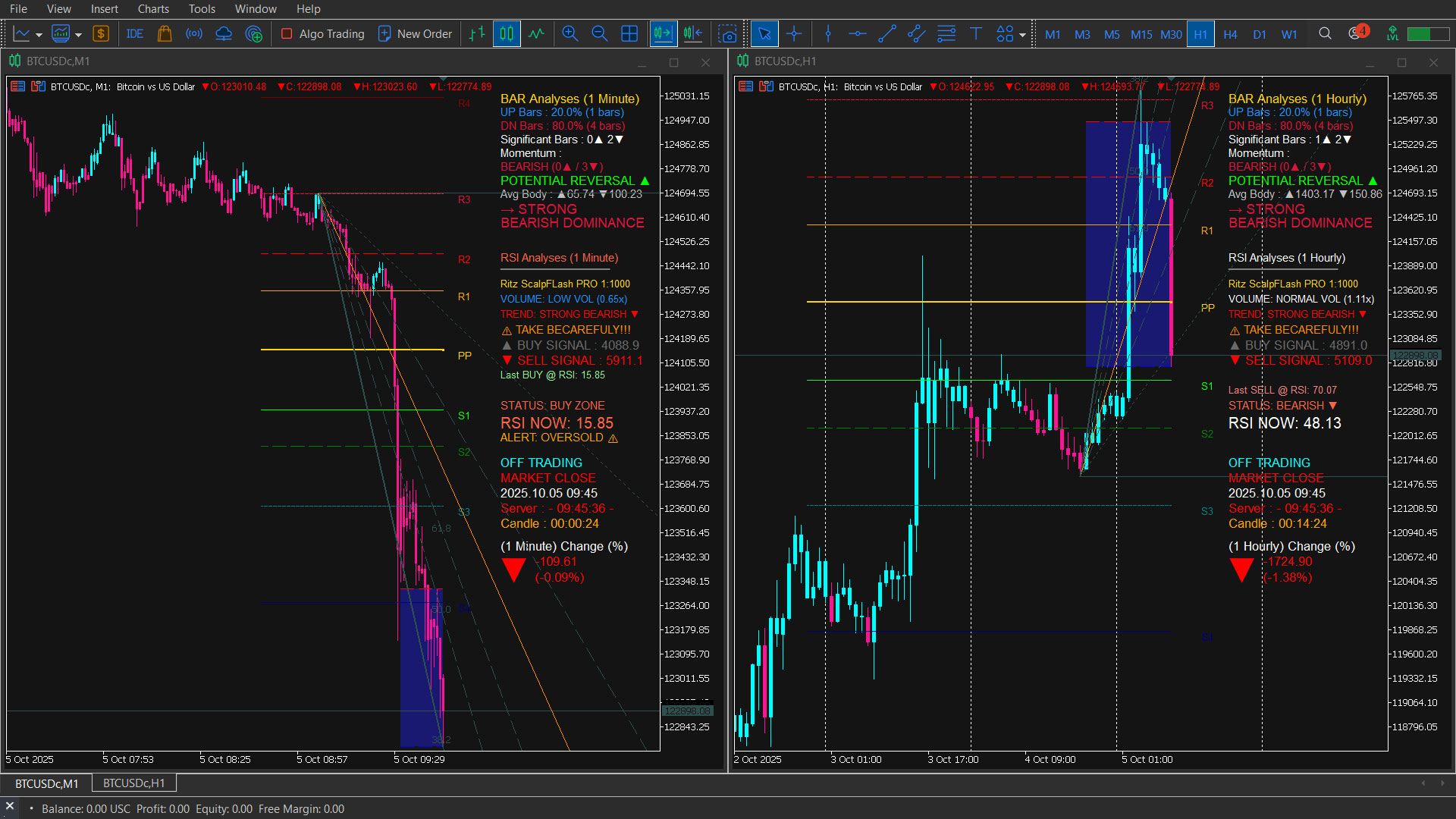The height and width of the screenshot is (819, 1456).
Task: Open the search magnifier in toolbar
Action: (1325, 34)
